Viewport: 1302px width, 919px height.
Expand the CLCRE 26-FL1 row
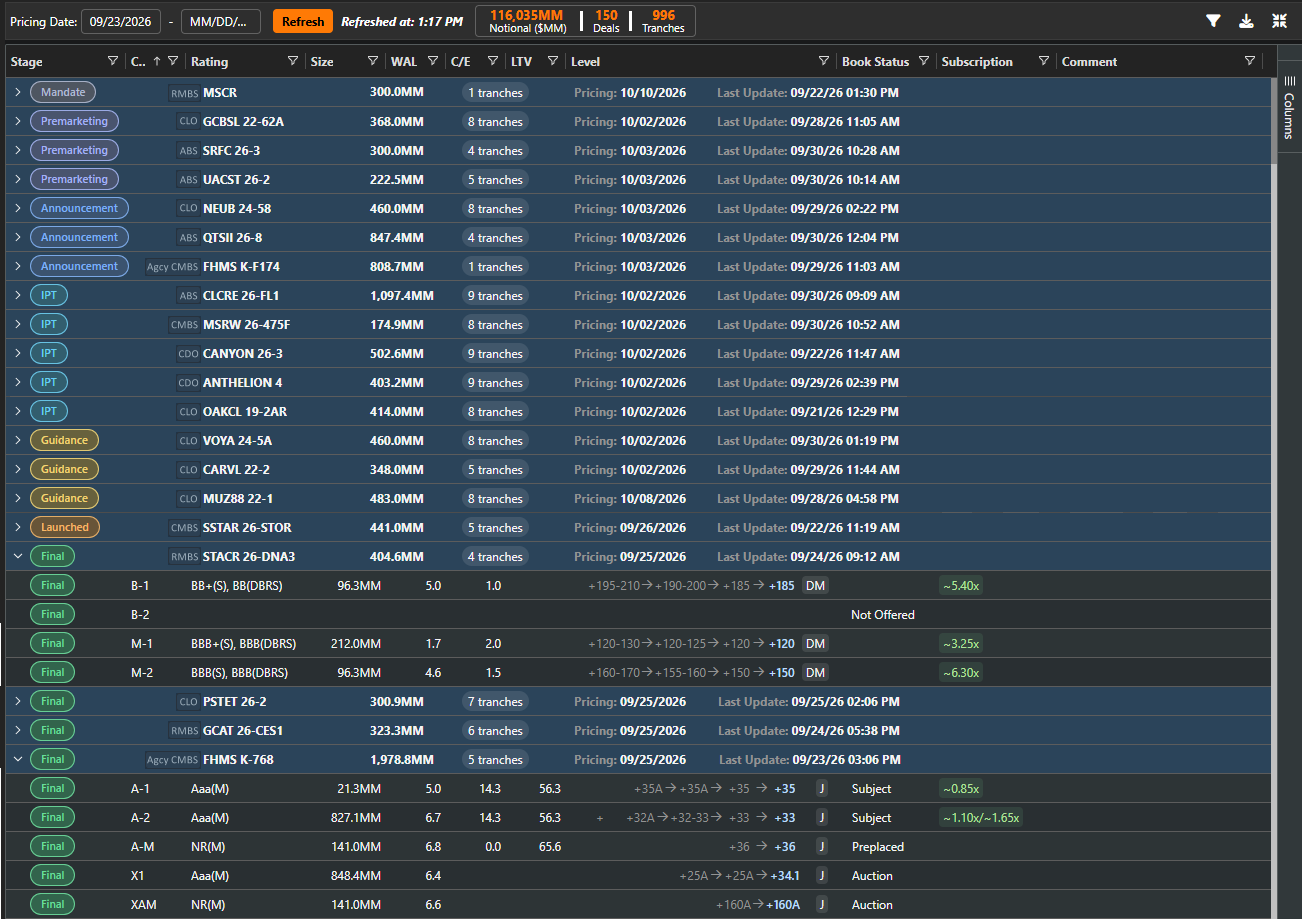coord(18,296)
